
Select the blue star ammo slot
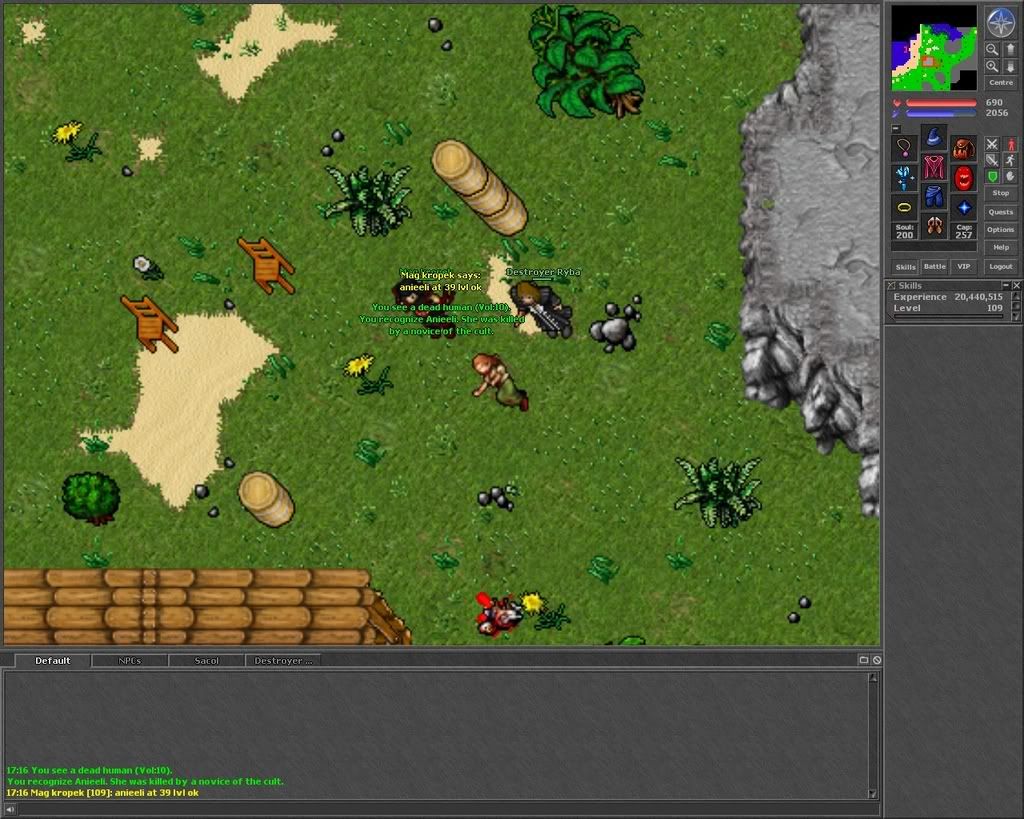click(964, 208)
